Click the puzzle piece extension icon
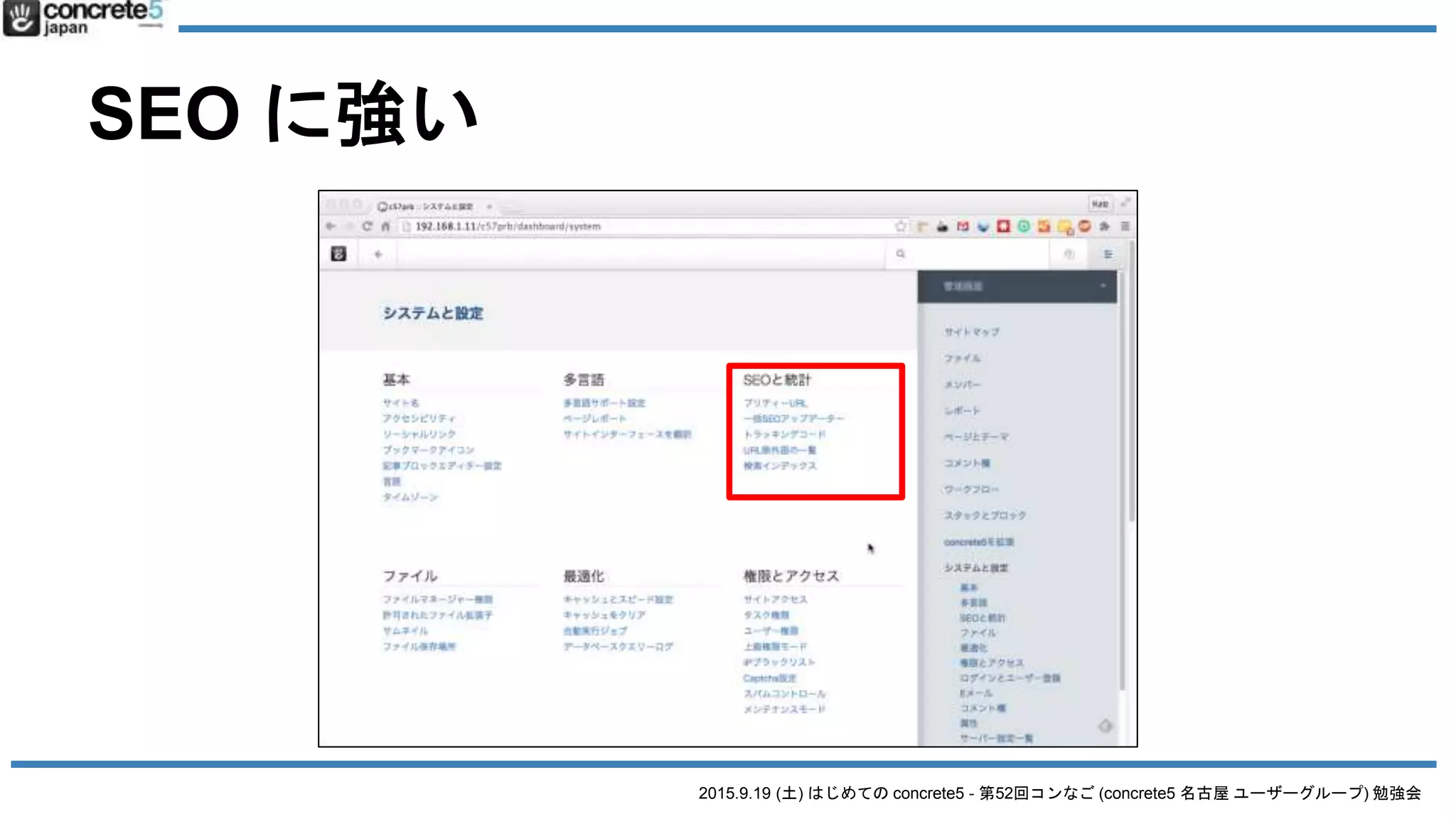The image size is (1456, 819). point(1105,226)
